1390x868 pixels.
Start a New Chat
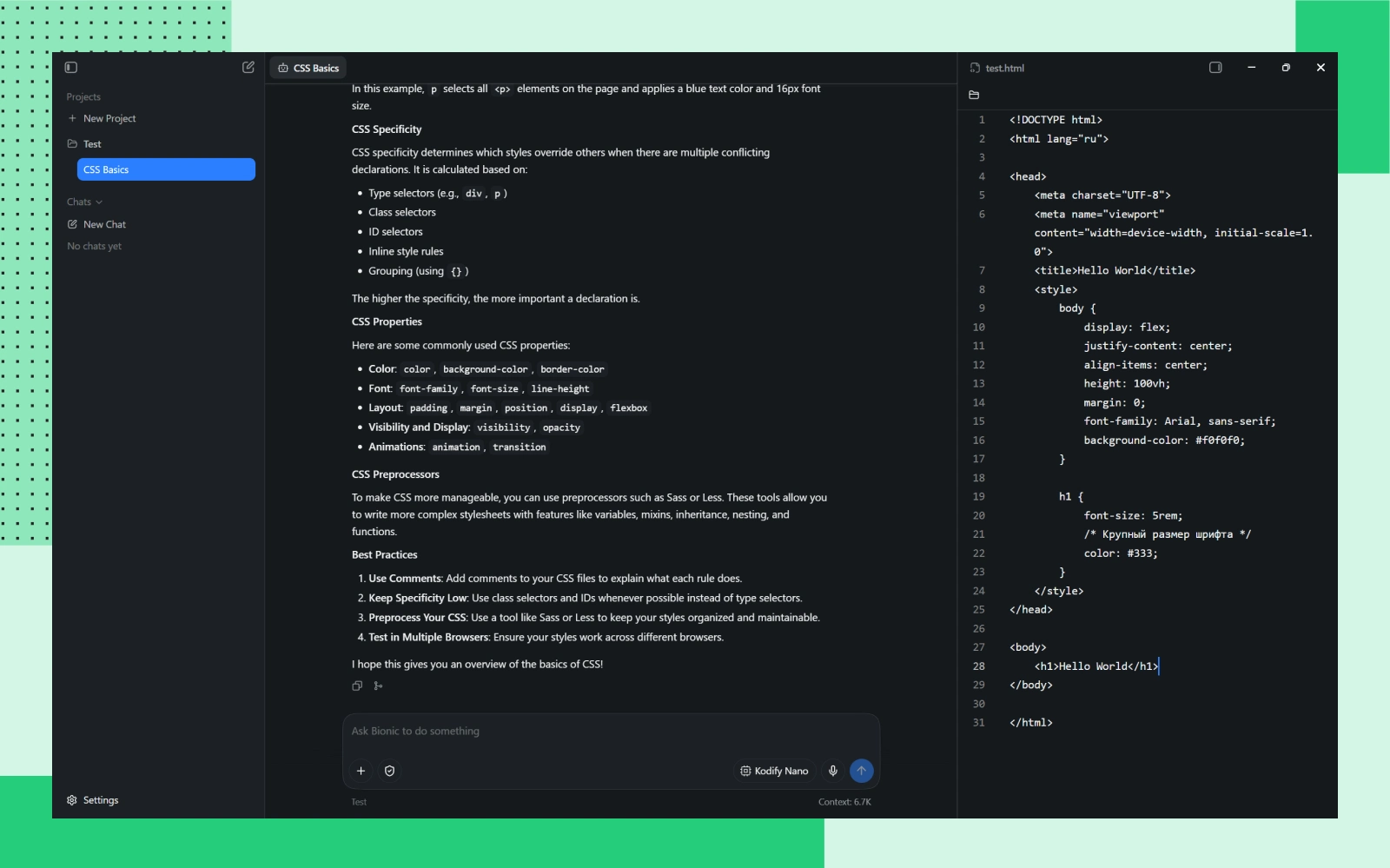pyautogui.click(x=96, y=224)
